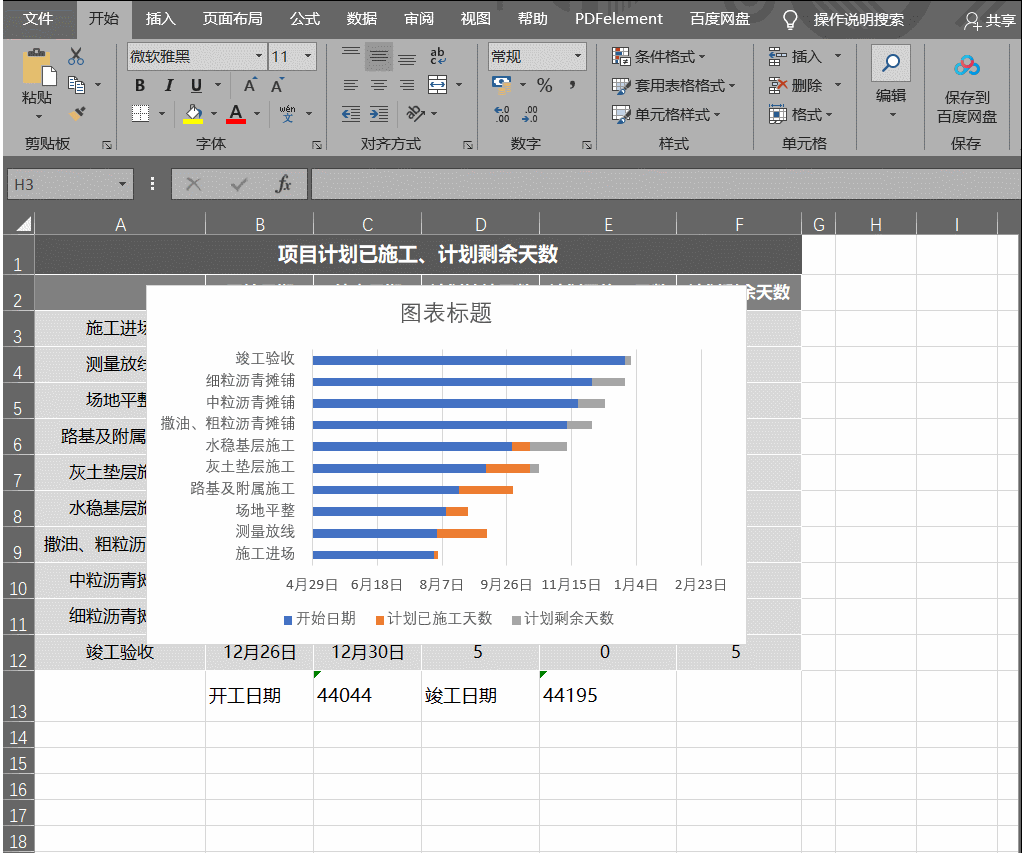The image size is (1022, 853).
Task: Open Format as Table 套用表格格式
Action: 674,85
